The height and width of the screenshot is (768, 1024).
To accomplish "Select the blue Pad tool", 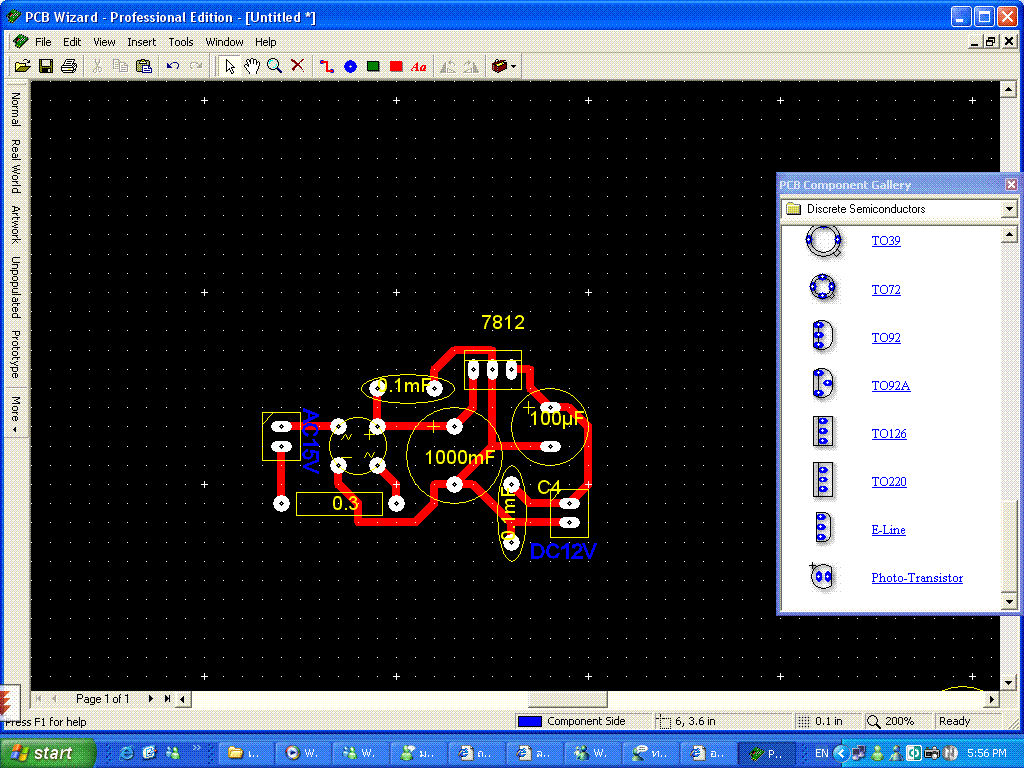I will point(351,66).
